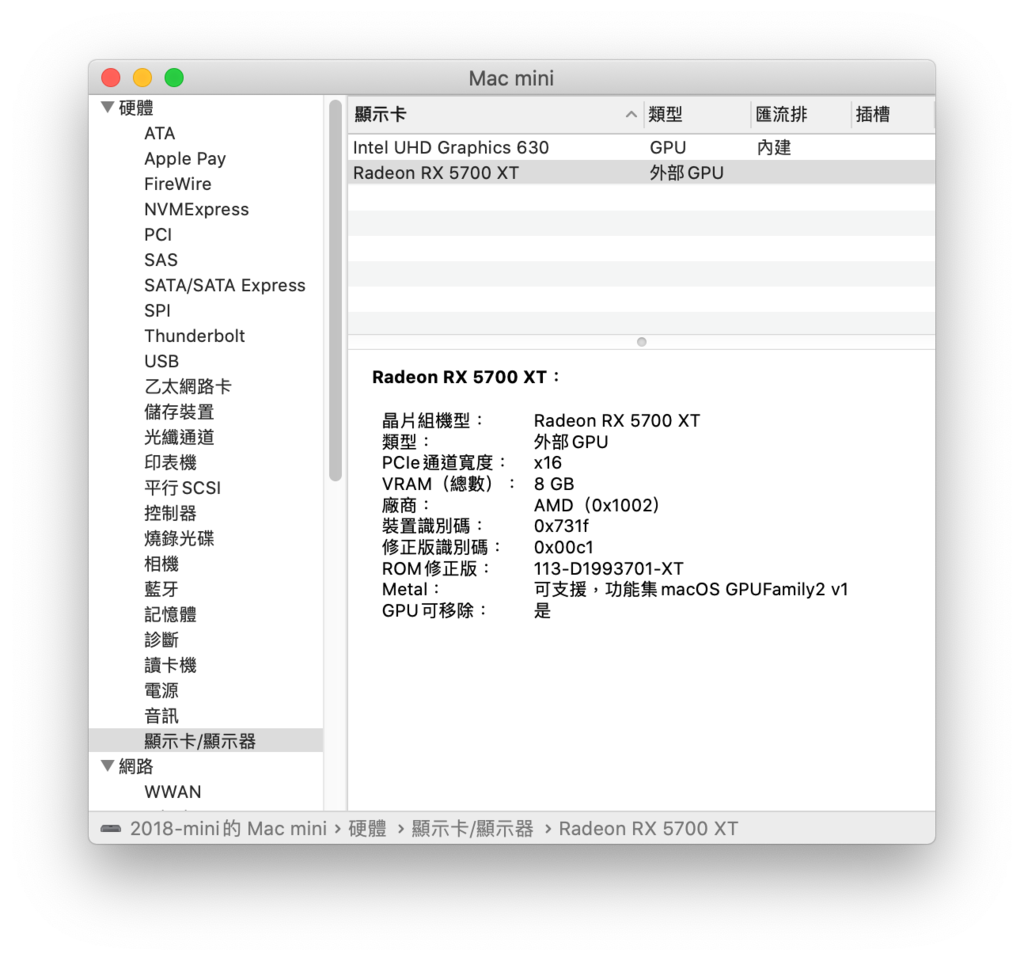Open SATA/SATA Express entry
This screenshot has height=961, width=1024.
(225, 285)
